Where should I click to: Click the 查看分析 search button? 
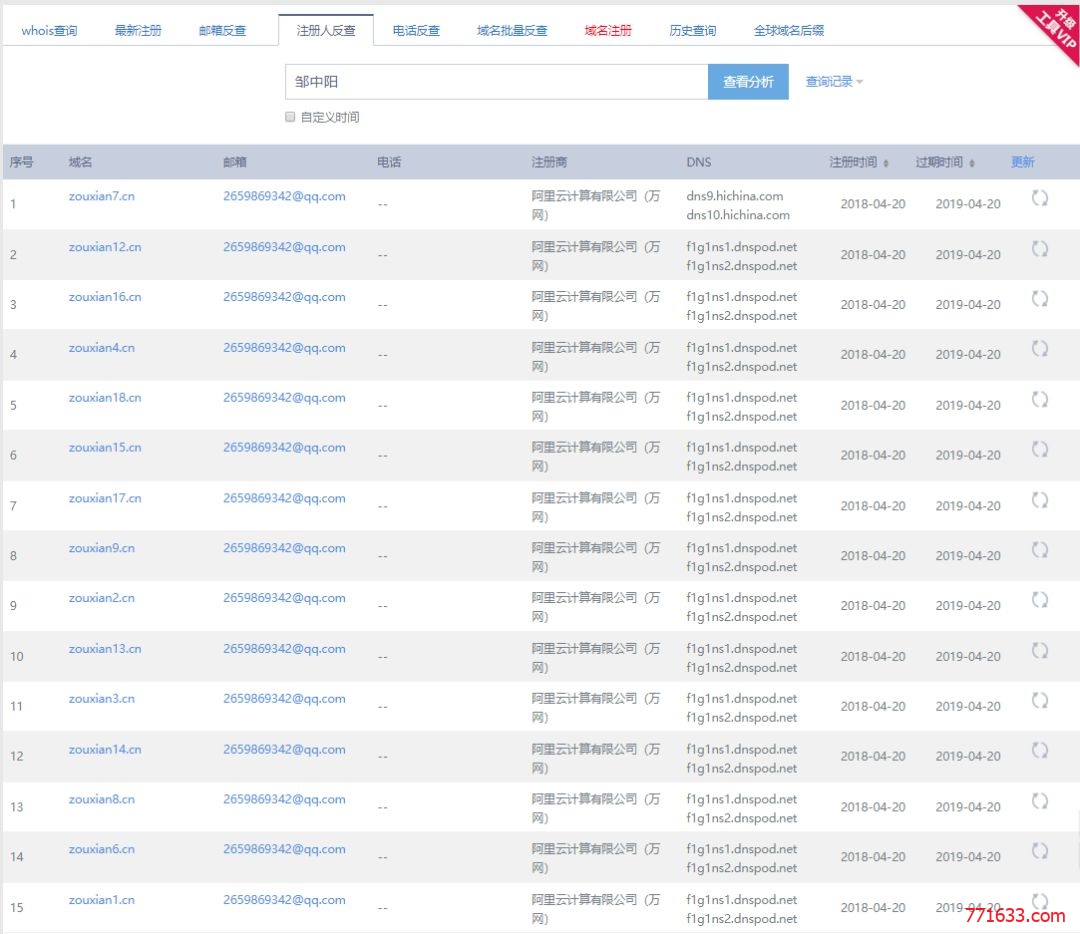point(748,82)
